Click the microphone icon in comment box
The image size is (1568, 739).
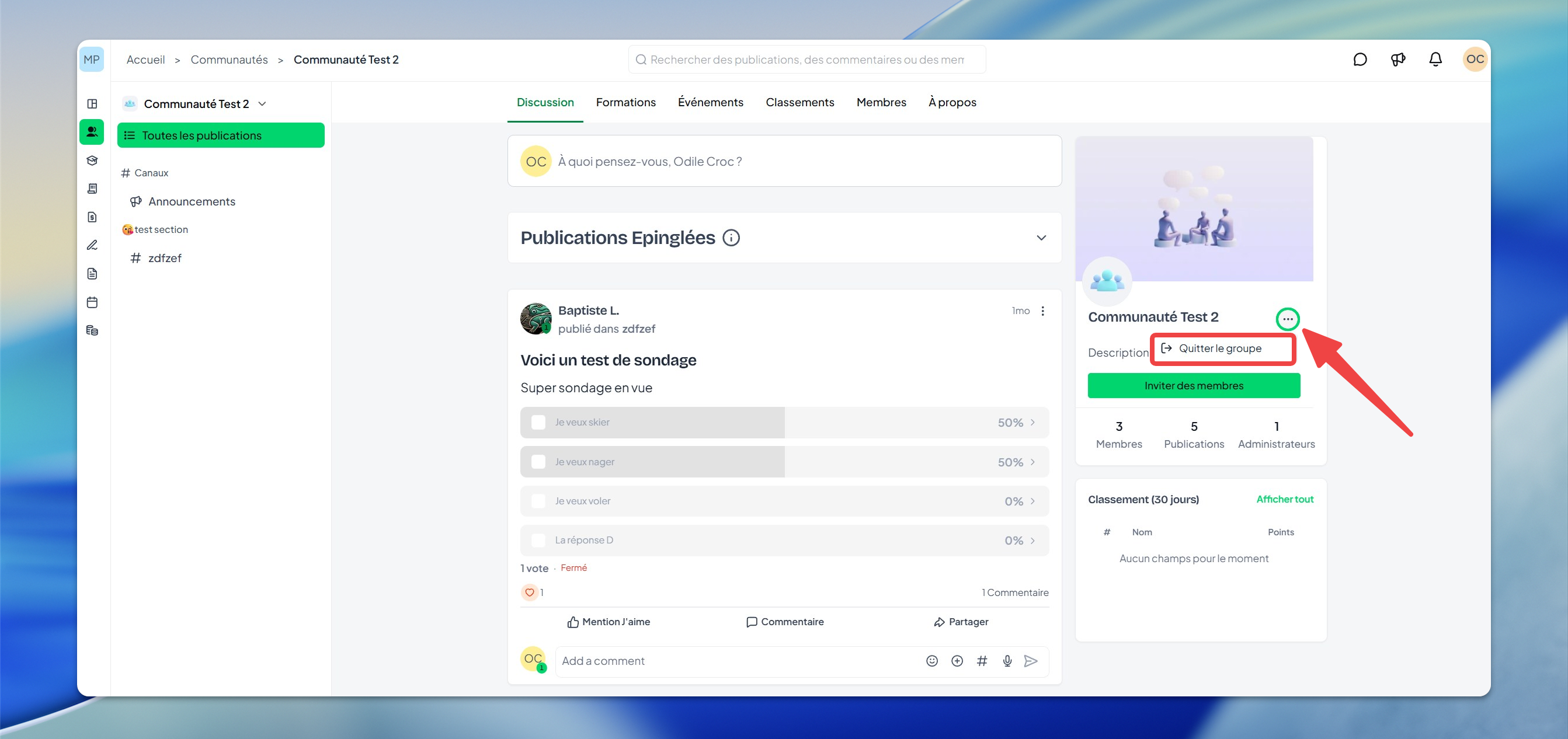pos(1007,661)
